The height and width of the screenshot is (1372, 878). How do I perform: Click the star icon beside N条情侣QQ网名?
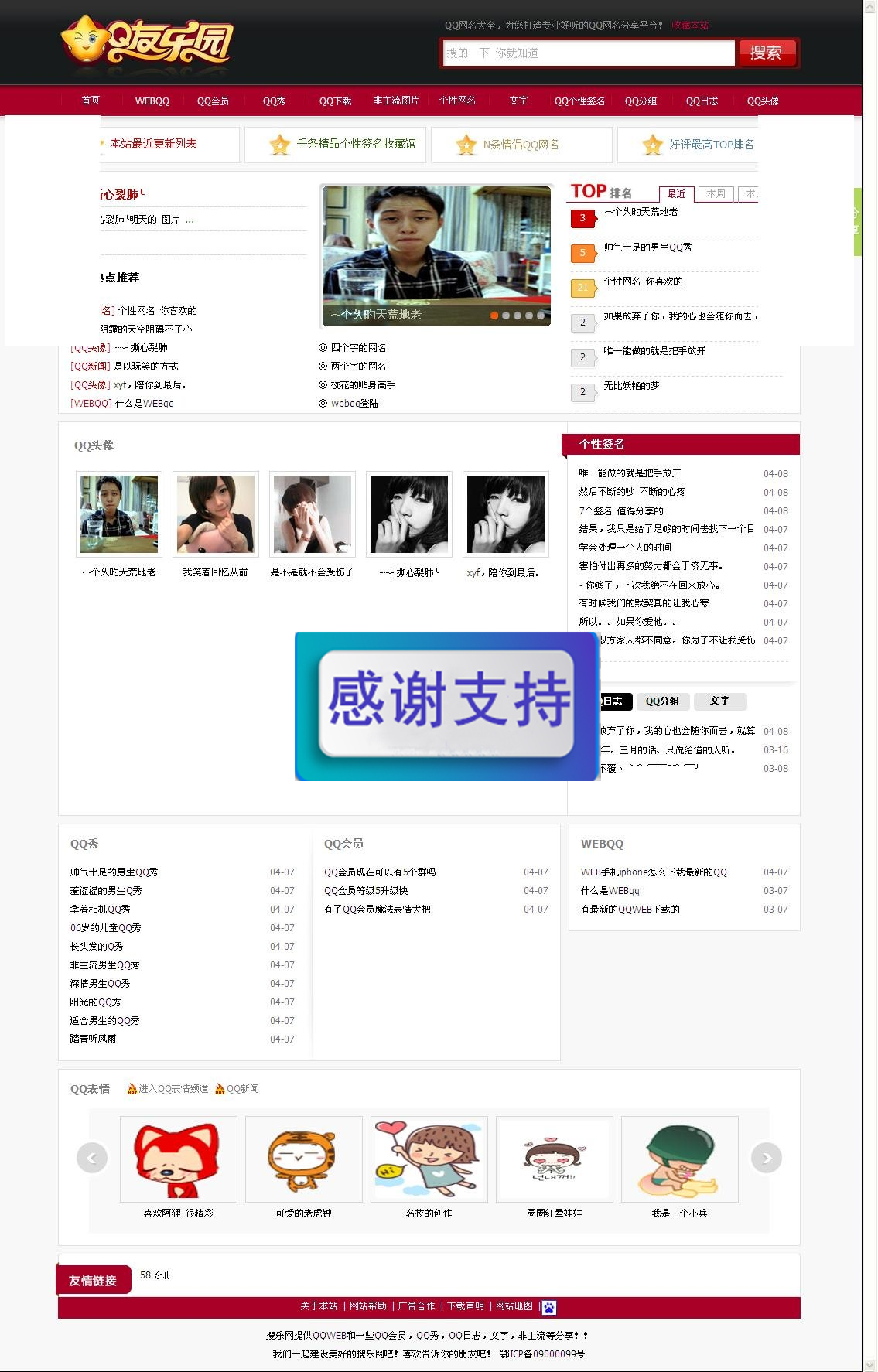466,145
